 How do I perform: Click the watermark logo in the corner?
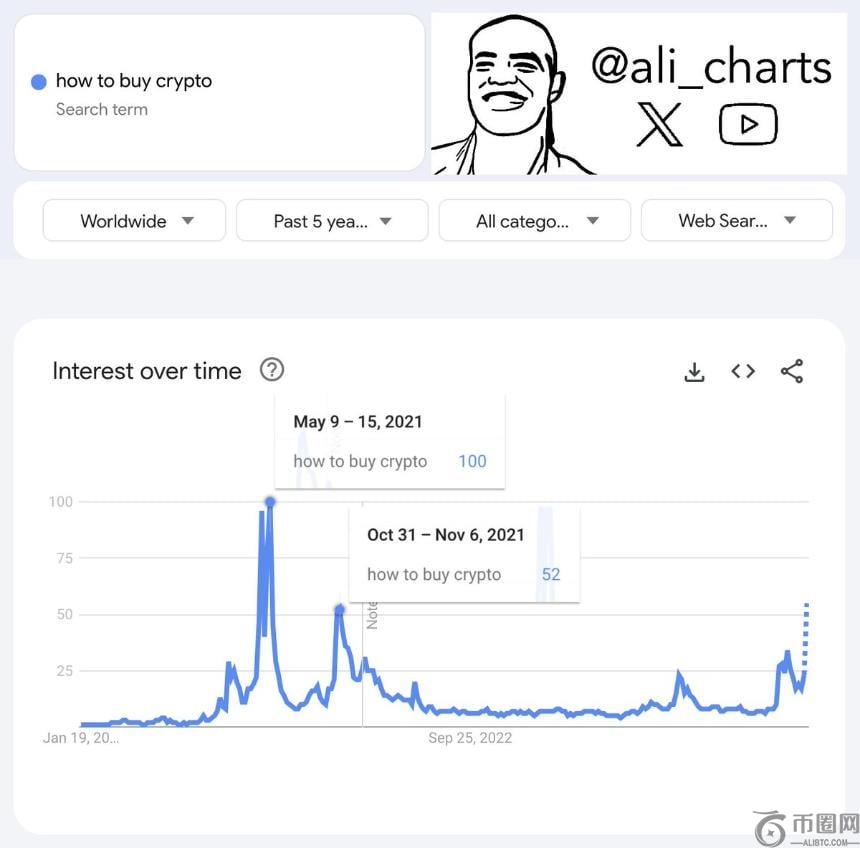[806, 829]
